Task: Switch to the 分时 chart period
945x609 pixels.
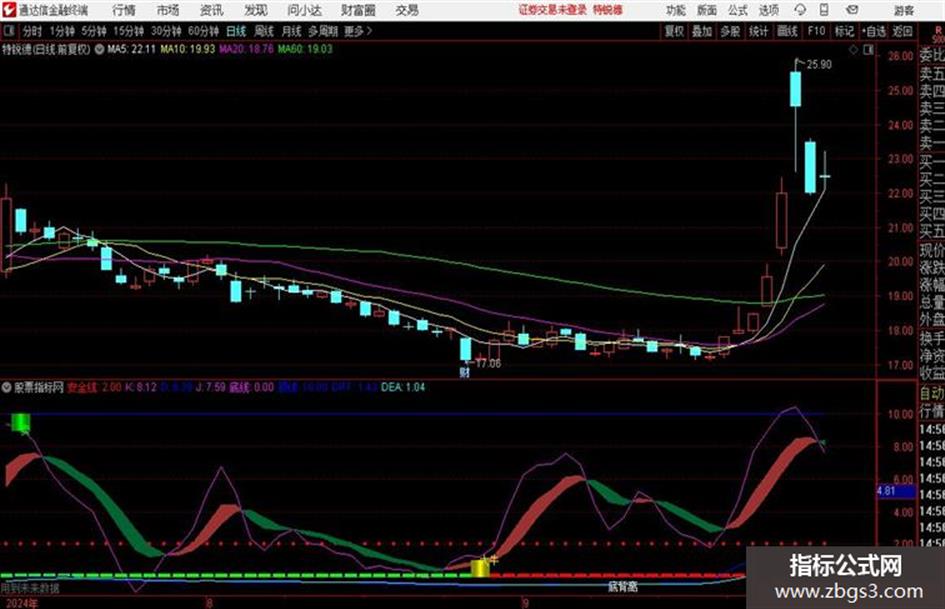Action: (x=33, y=31)
